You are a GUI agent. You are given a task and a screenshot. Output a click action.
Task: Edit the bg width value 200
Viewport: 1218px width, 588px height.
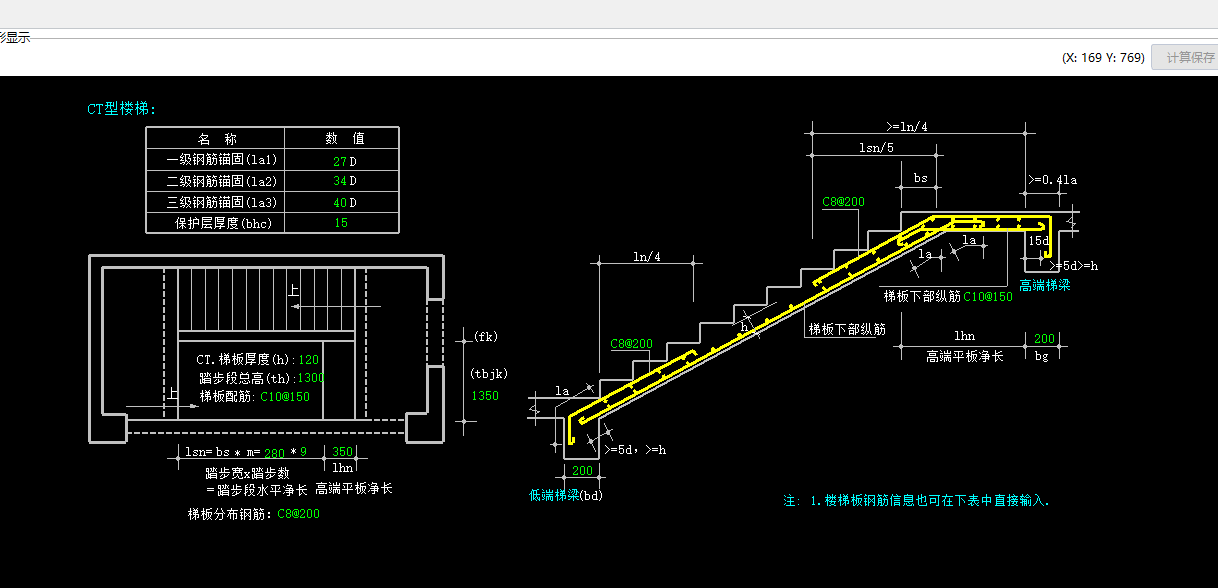point(1044,338)
